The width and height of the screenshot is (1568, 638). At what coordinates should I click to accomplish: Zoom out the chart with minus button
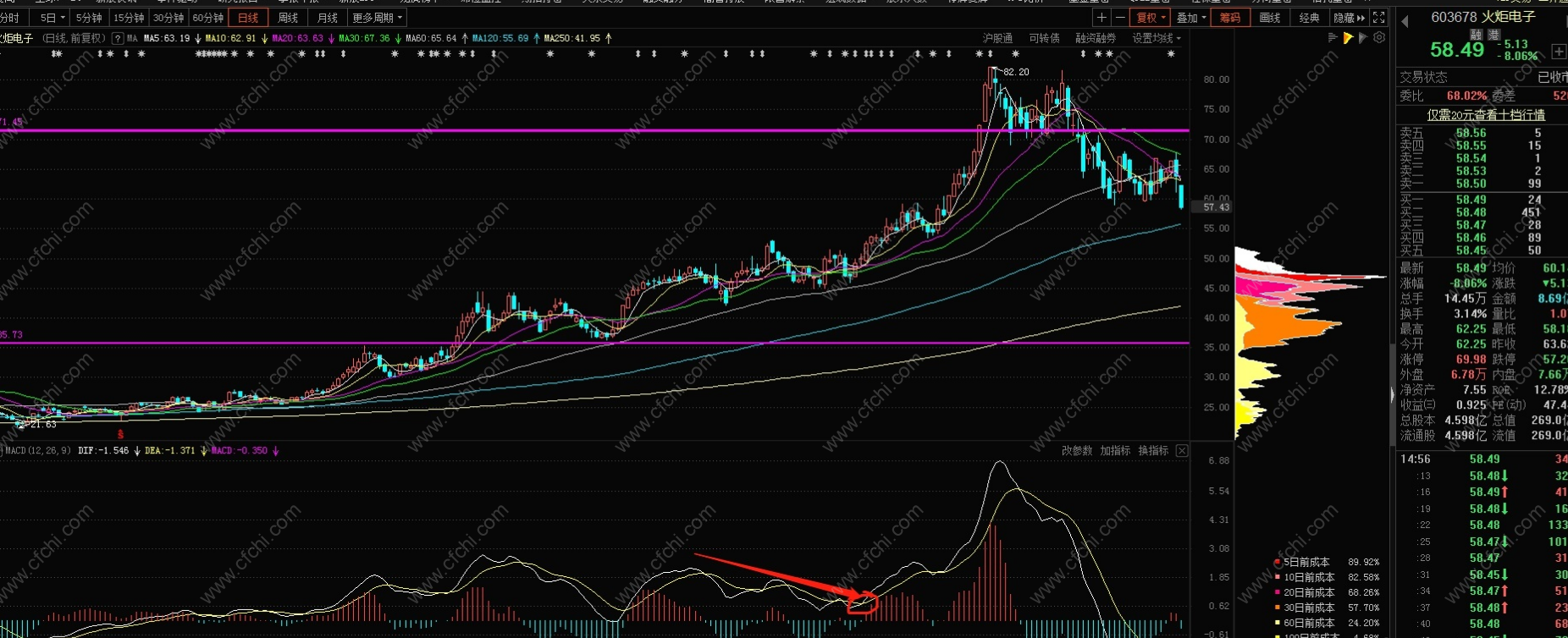pyautogui.click(x=1119, y=18)
